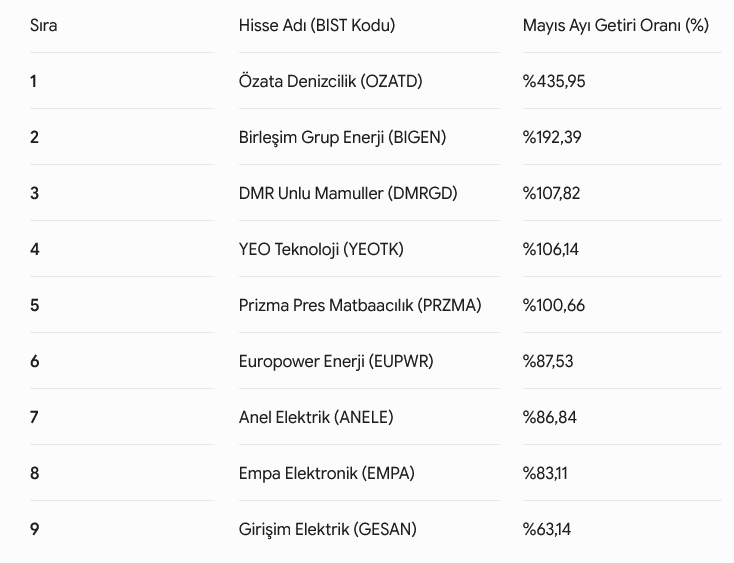Click the %86,84 return cell
Image resolution: width=734 pixels, height=563 pixels.
(550, 417)
